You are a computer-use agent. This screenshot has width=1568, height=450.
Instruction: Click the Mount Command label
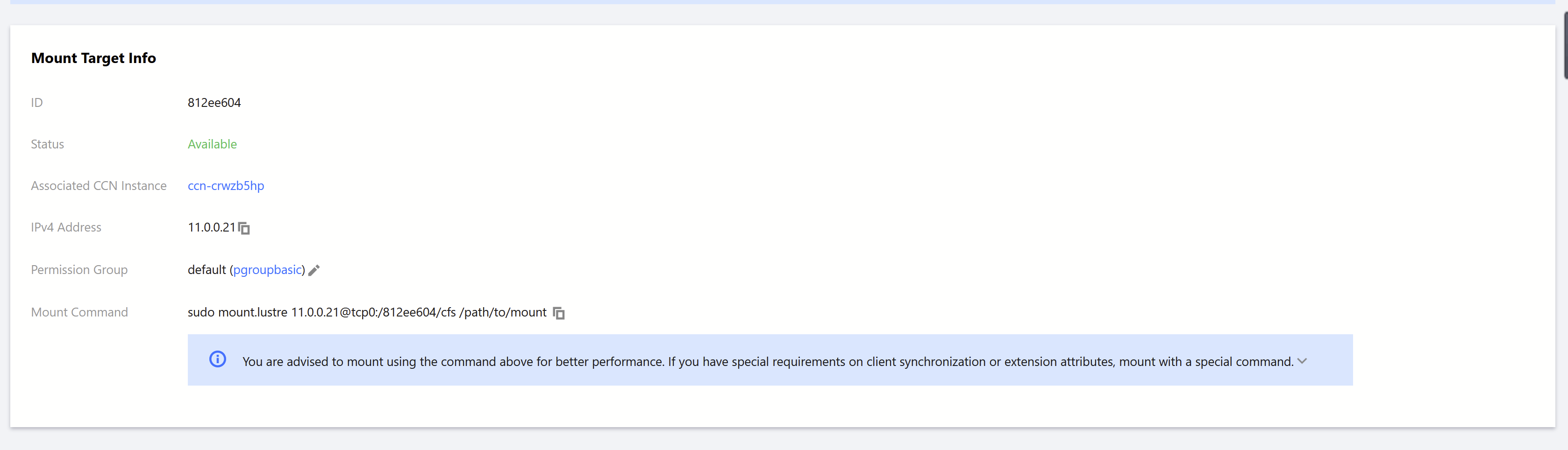pos(79,312)
